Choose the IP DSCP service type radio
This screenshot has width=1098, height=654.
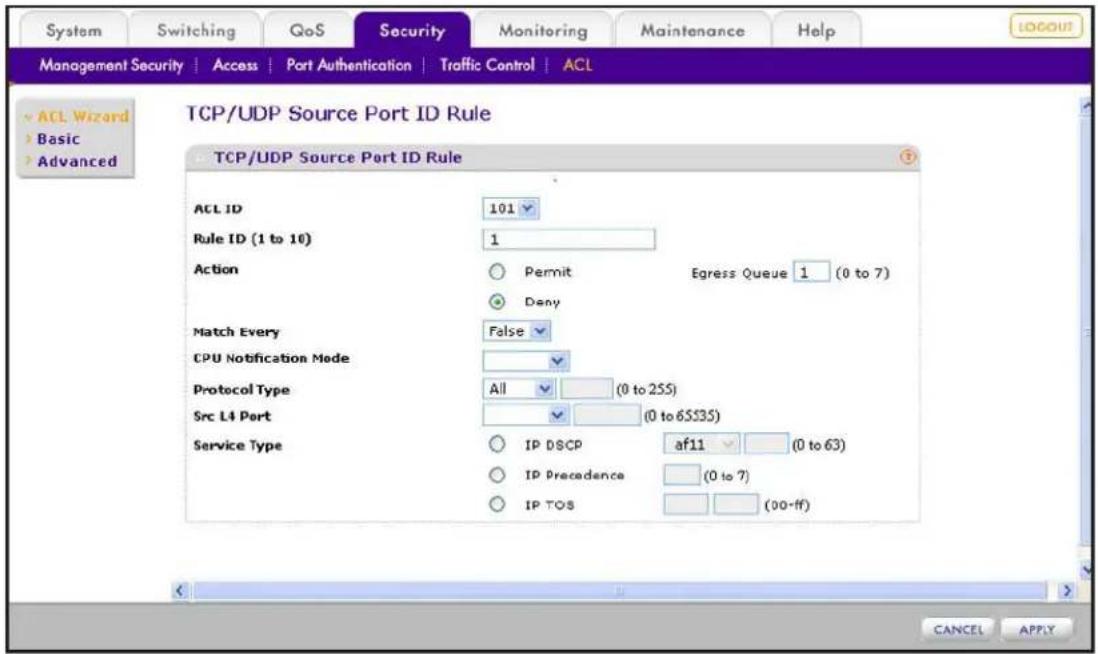pos(496,444)
